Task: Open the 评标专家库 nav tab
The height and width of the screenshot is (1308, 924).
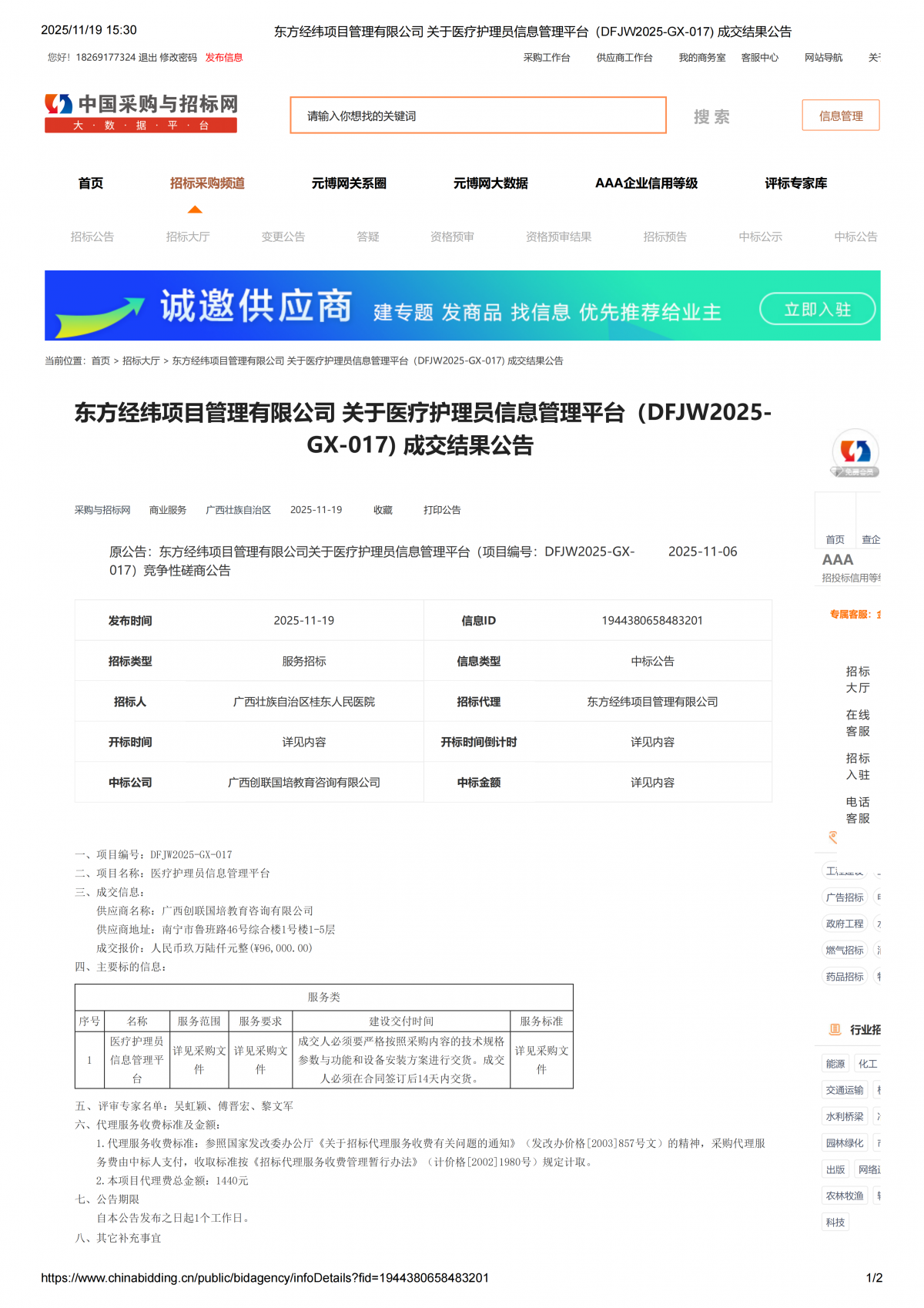Action: [796, 183]
